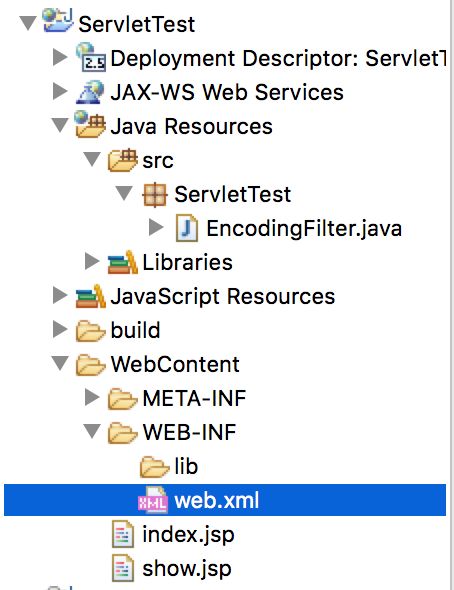
Task: Expand the JavaScript Resources node
Action: click(x=60, y=295)
